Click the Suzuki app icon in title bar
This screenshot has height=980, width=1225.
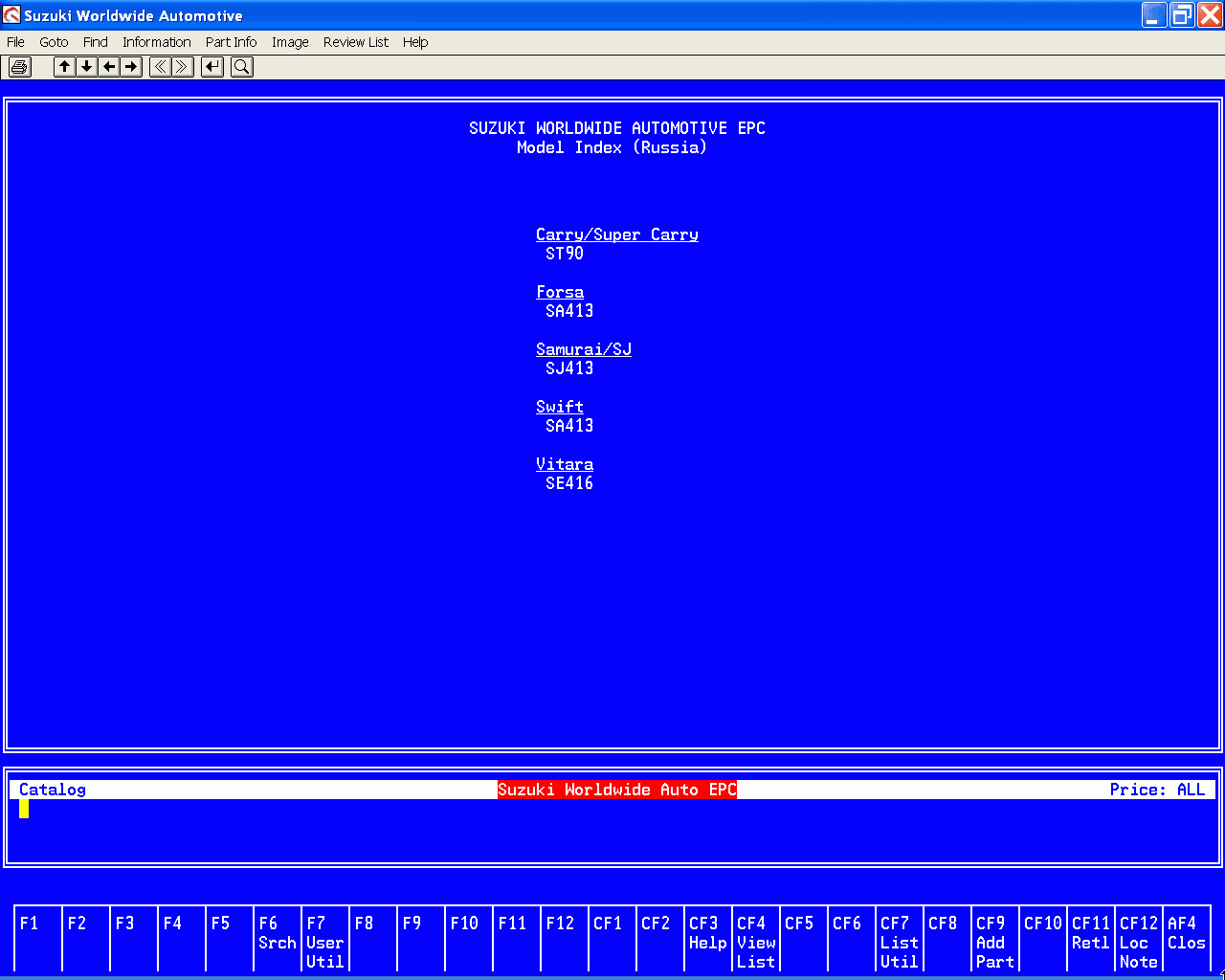pos(11,15)
